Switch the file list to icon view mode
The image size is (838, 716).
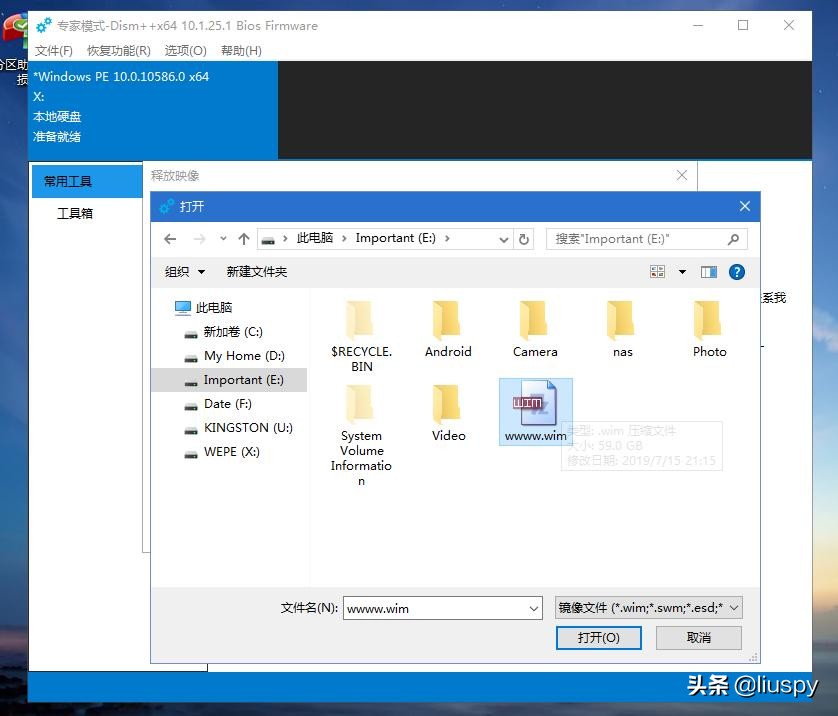(x=658, y=271)
